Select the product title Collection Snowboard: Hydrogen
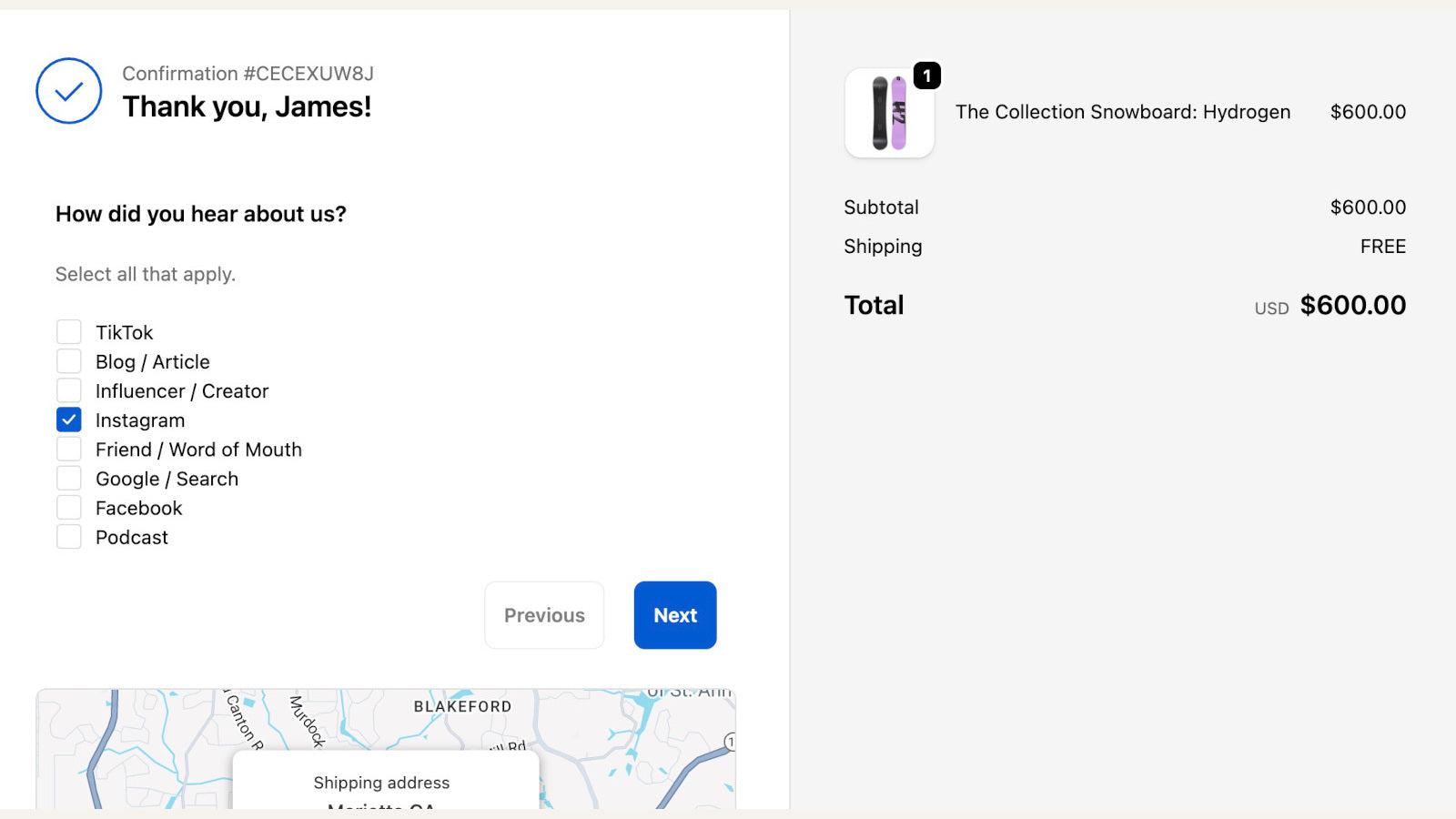This screenshot has width=1456, height=819. click(x=1123, y=112)
